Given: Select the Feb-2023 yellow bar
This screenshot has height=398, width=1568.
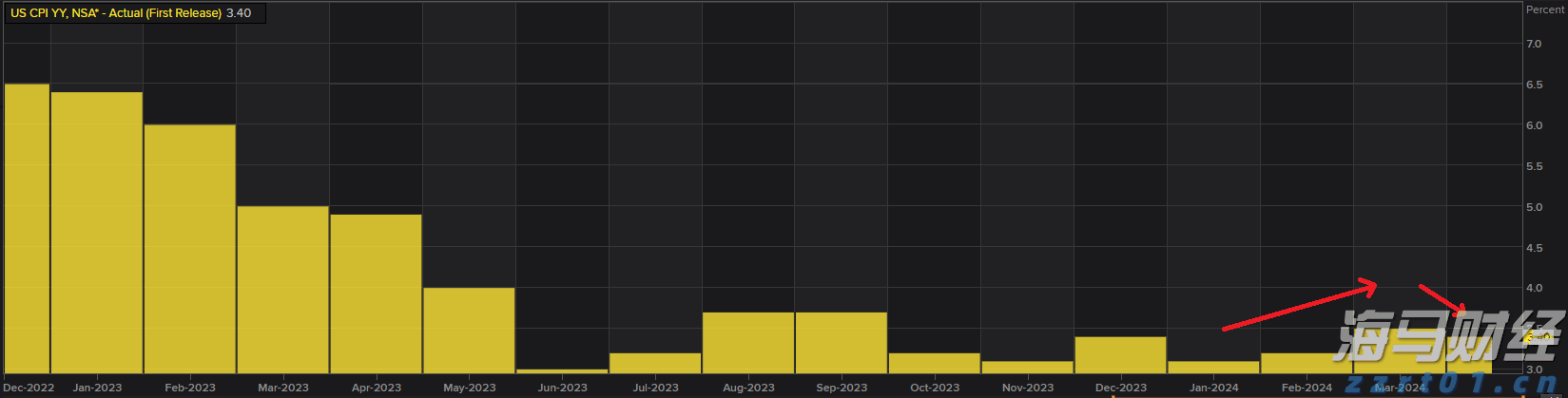Looking at the screenshot, I should coord(189,249).
